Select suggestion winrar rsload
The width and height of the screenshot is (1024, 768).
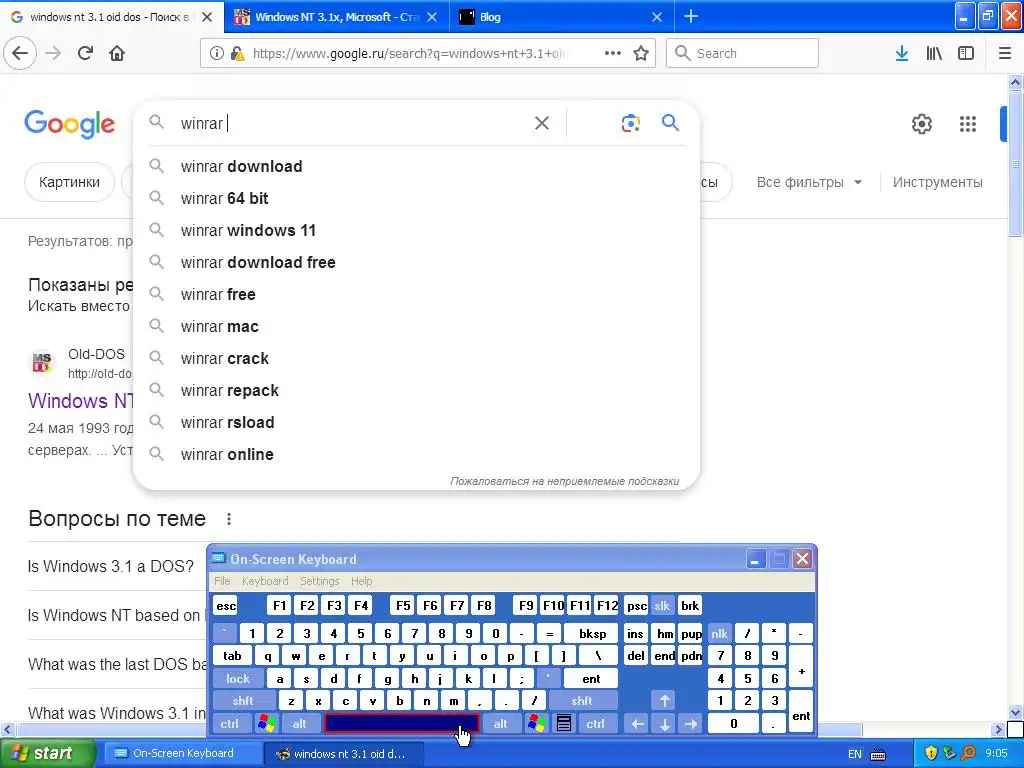416,422
